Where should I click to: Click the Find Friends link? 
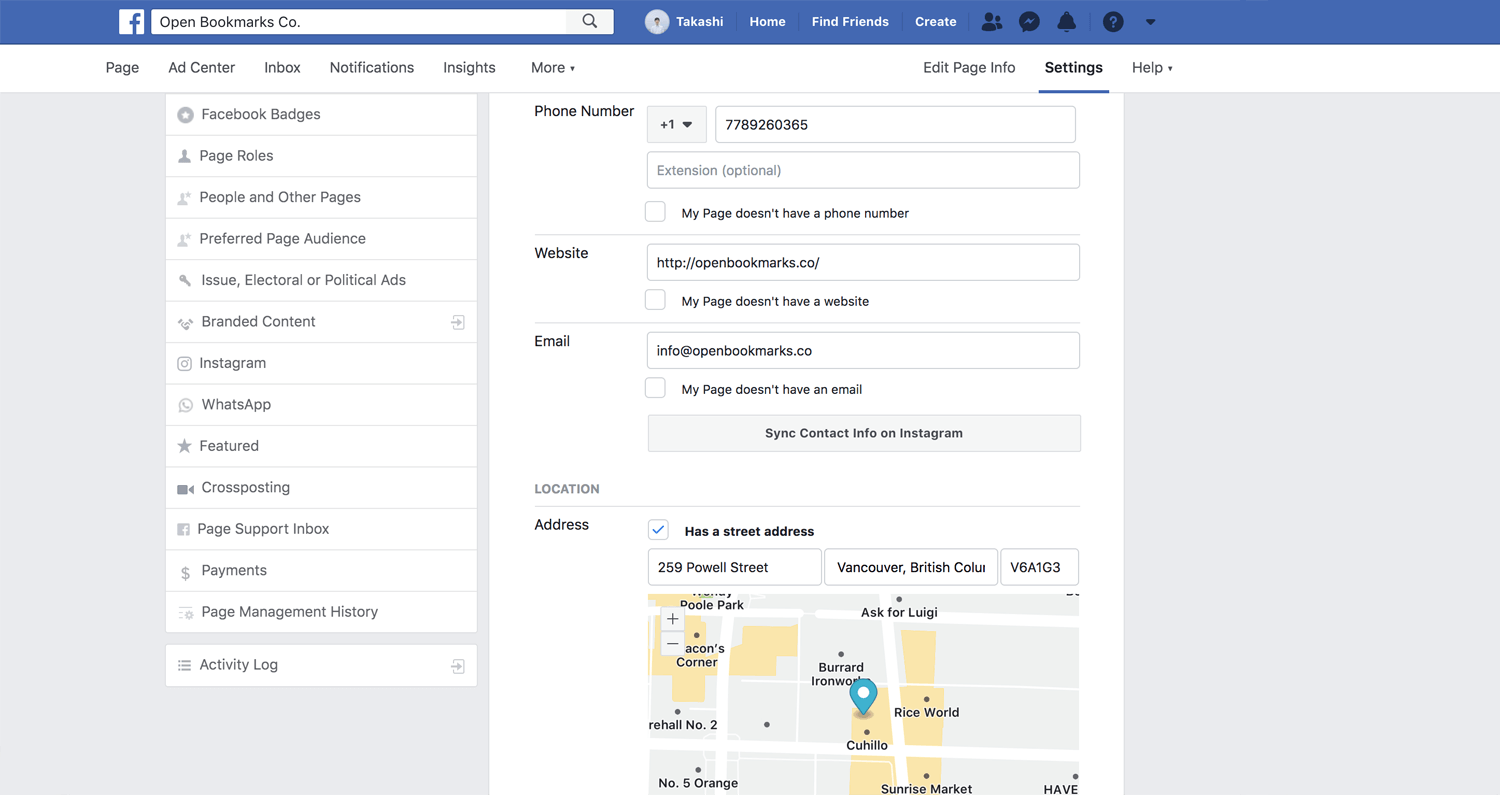click(x=850, y=21)
